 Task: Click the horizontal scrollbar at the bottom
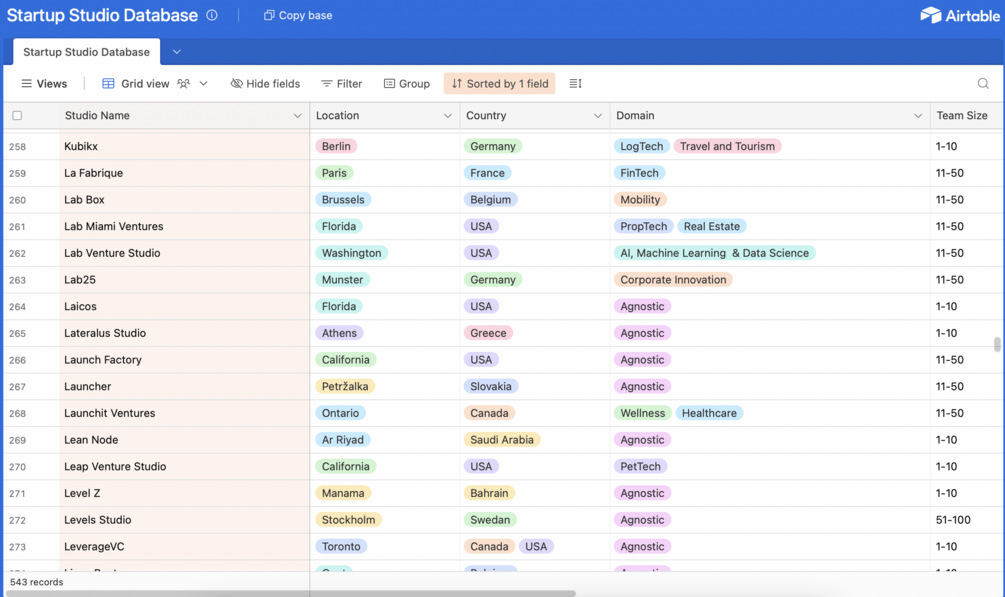(290, 593)
